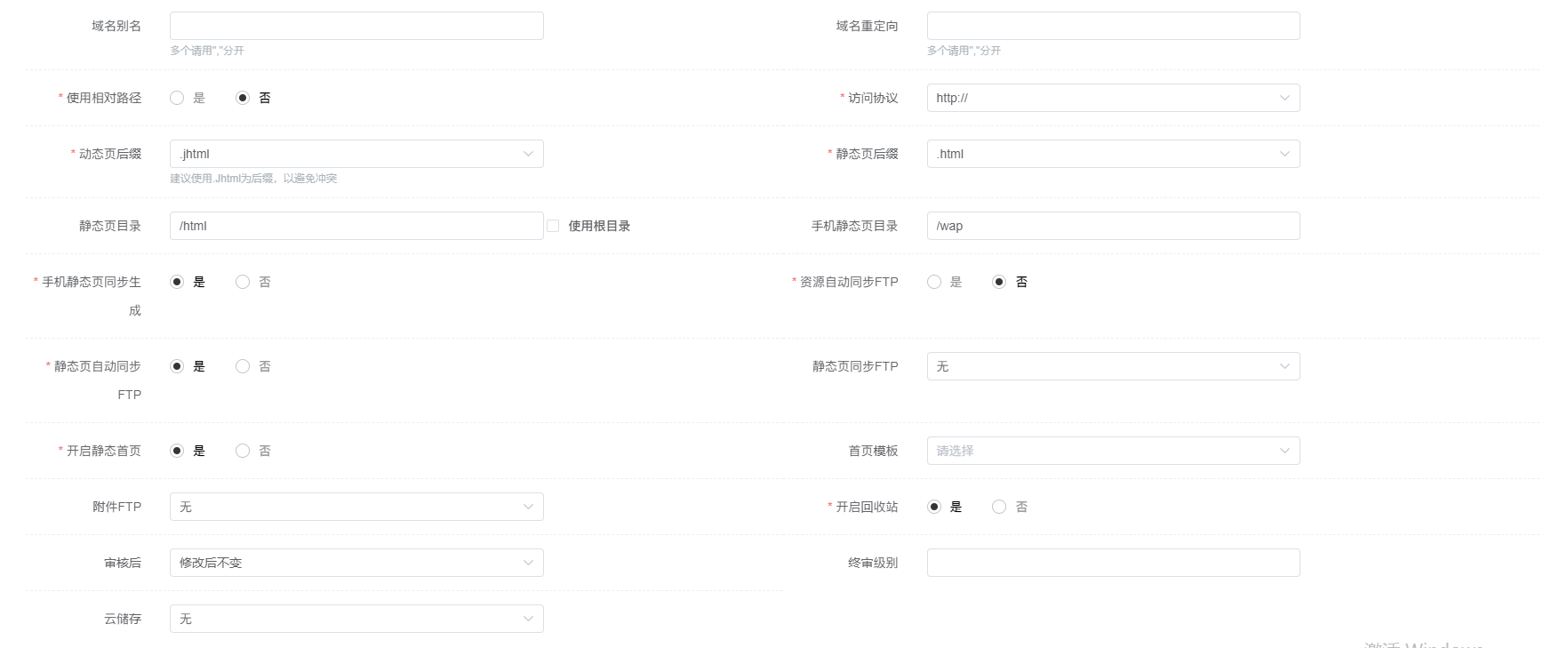
Task: Select 否 for 手机静态页同步生成
Action: click(243, 282)
